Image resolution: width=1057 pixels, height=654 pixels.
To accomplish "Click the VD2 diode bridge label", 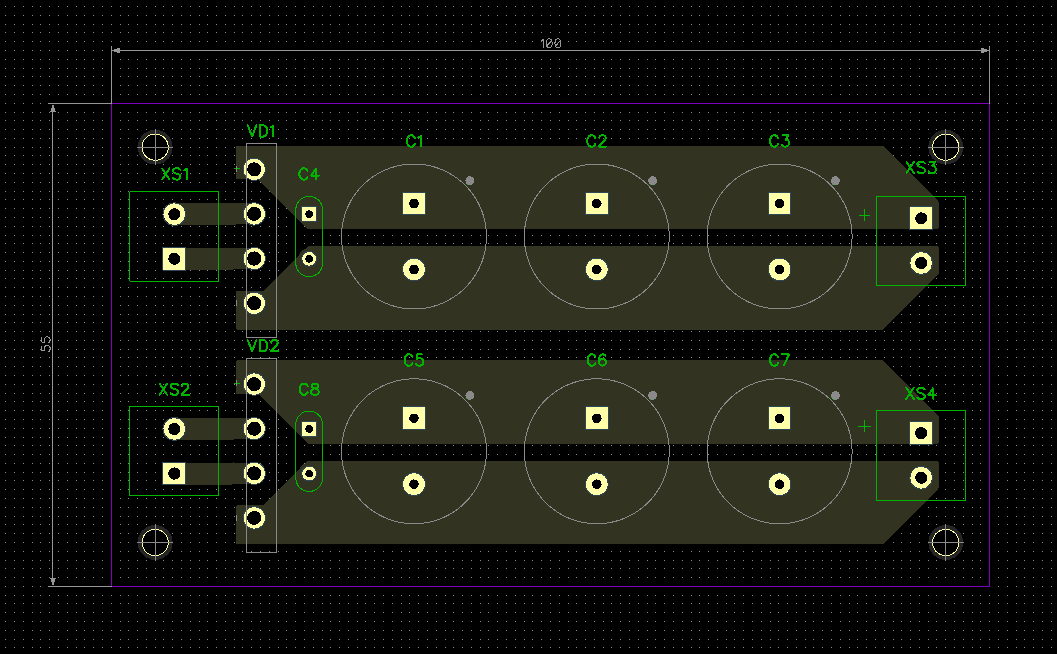I will pos(263,346).
